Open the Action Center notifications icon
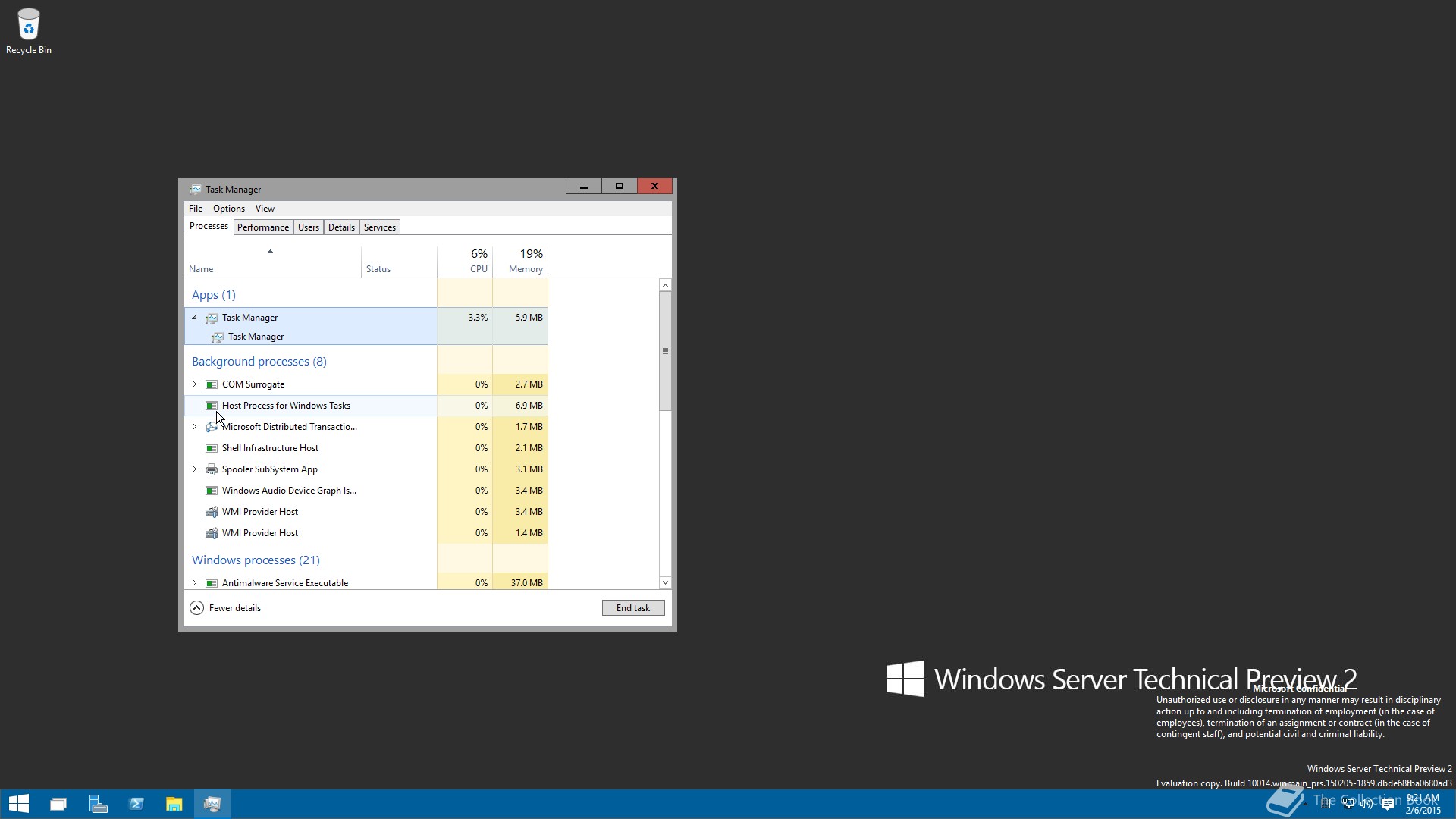Screen dimensions: 1456x819 1388,804
